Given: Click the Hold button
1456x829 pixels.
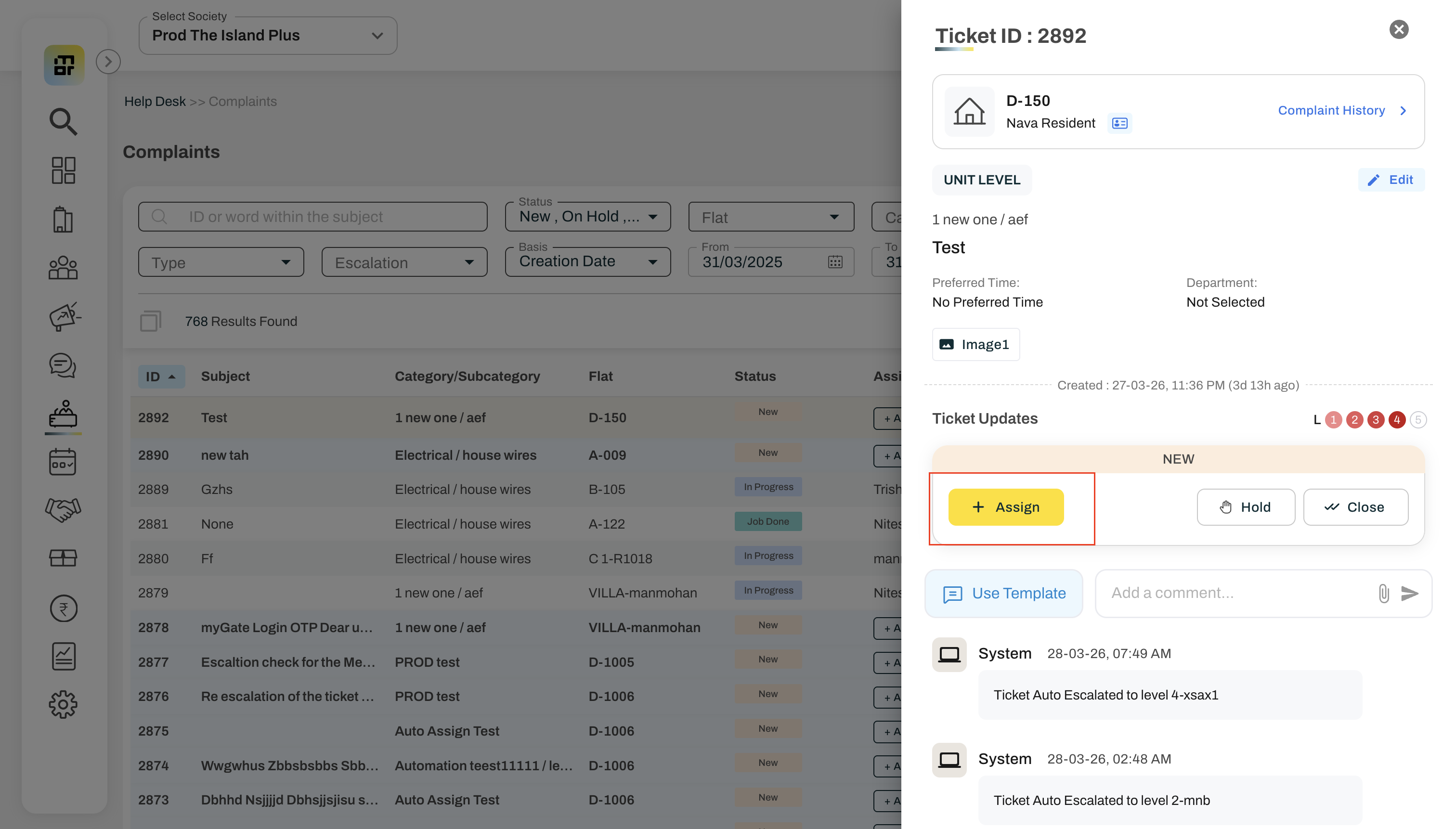Looking at the screenshot, I should point(1245,507).
